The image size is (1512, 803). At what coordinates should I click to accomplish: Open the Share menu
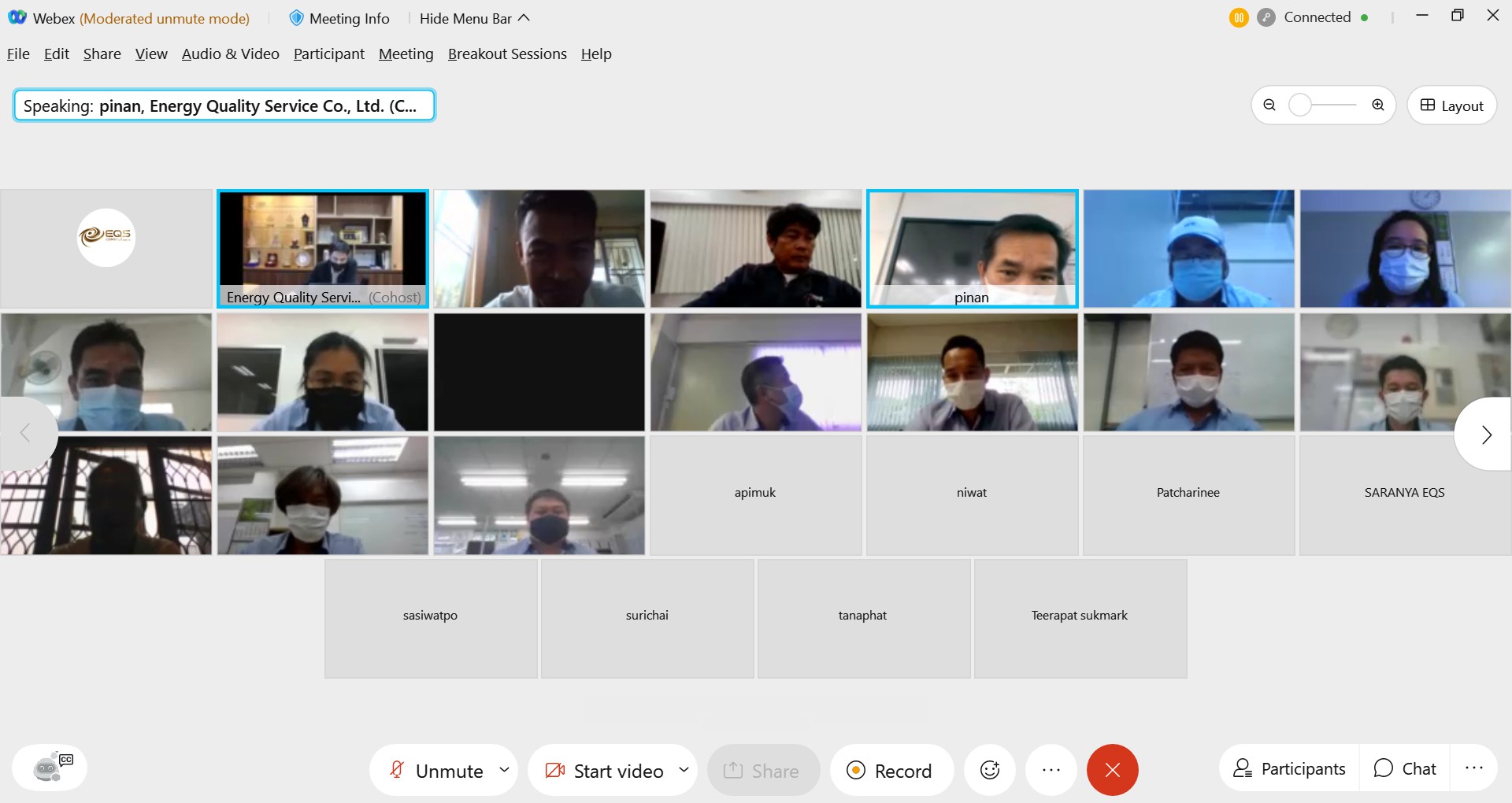coord(102,54)
